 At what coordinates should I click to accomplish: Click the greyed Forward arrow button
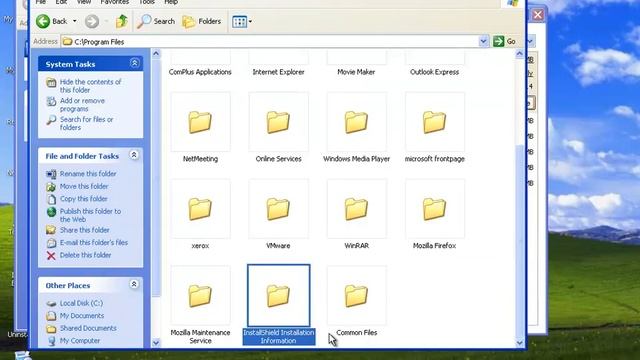[x=92, y=21]
